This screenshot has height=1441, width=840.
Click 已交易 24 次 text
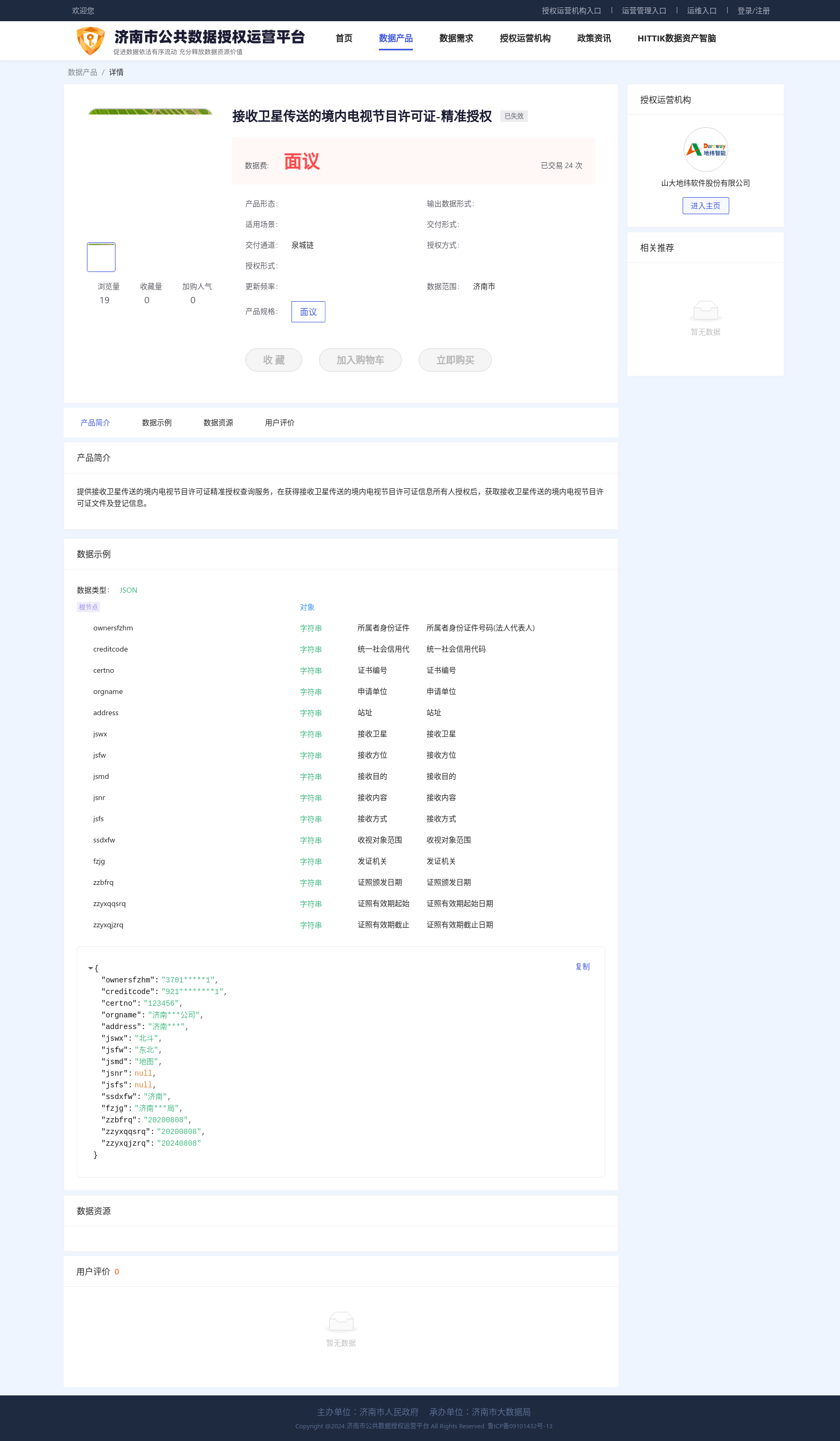[561, 165]
